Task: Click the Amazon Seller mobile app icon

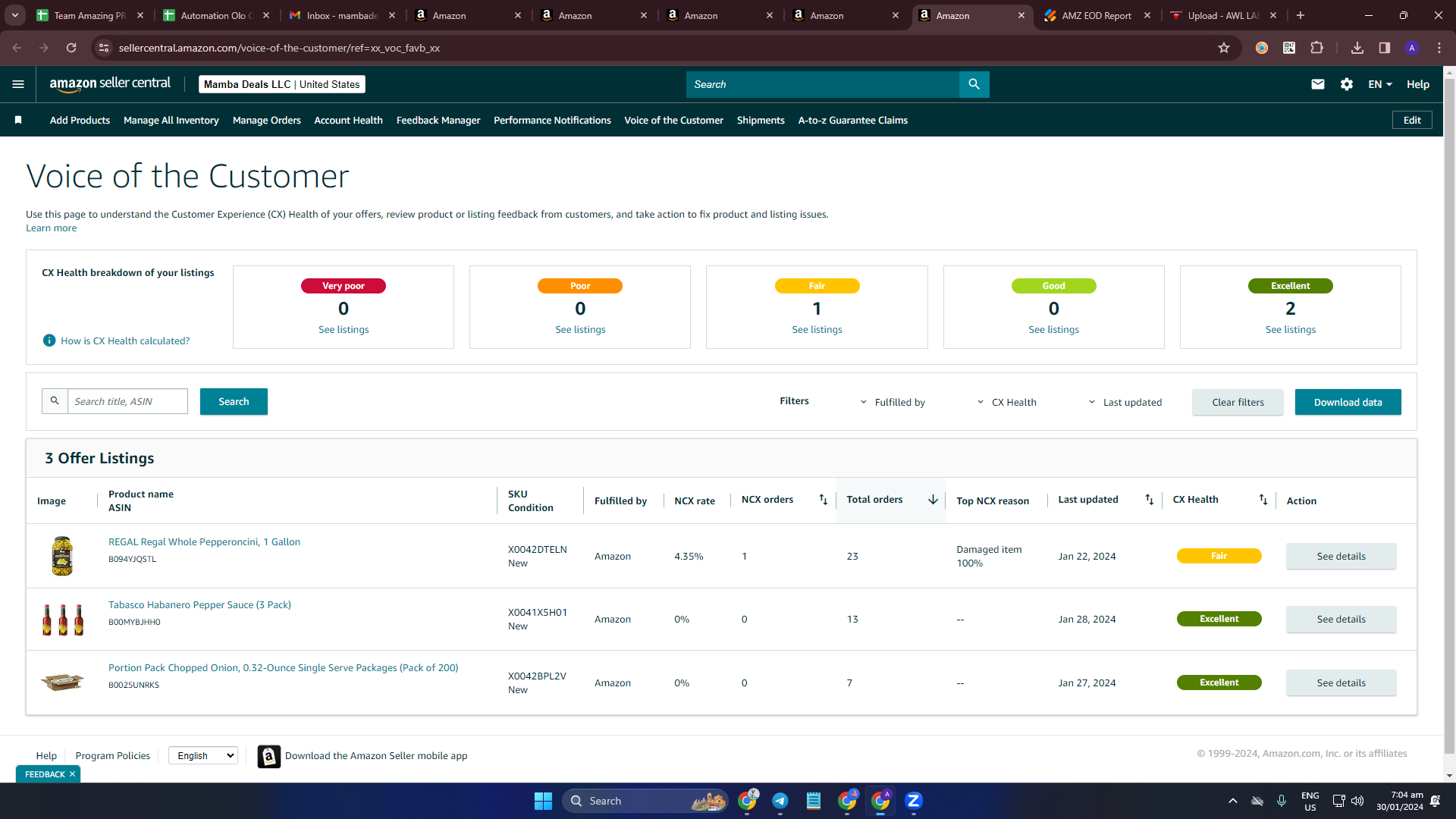Action: tap(269, 756)
